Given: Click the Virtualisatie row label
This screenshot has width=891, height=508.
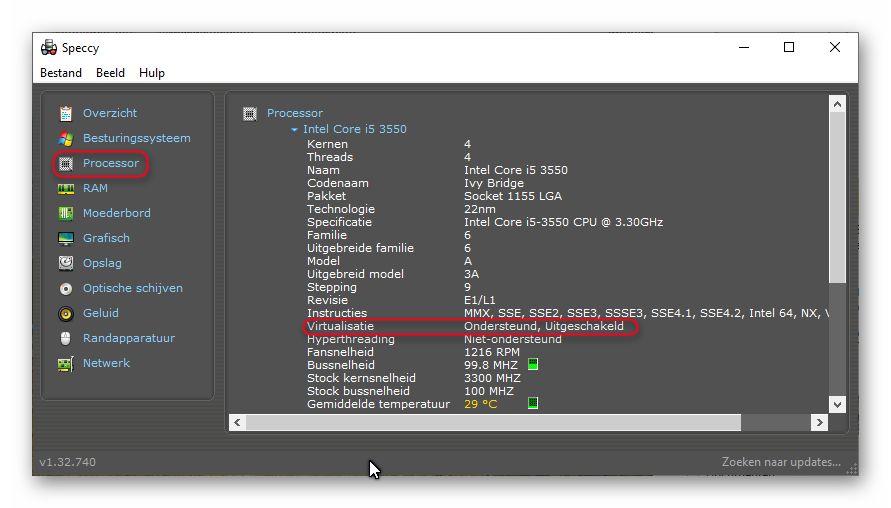Looking at the screenshot, I should (x=340, y=326).
